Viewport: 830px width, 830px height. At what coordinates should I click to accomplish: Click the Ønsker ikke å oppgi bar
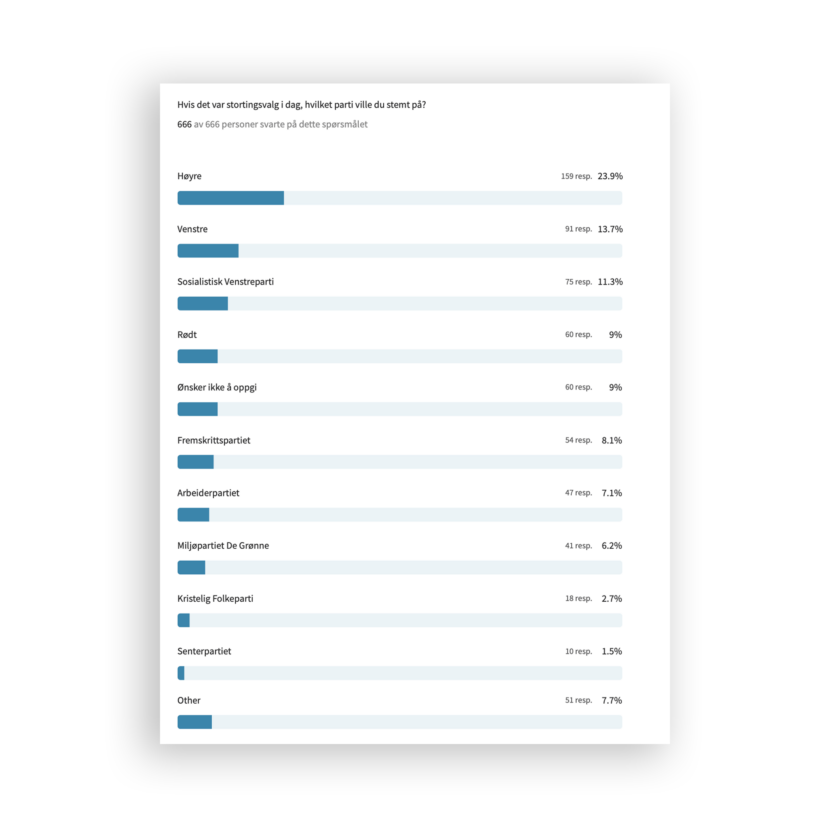tap(399, 409)
